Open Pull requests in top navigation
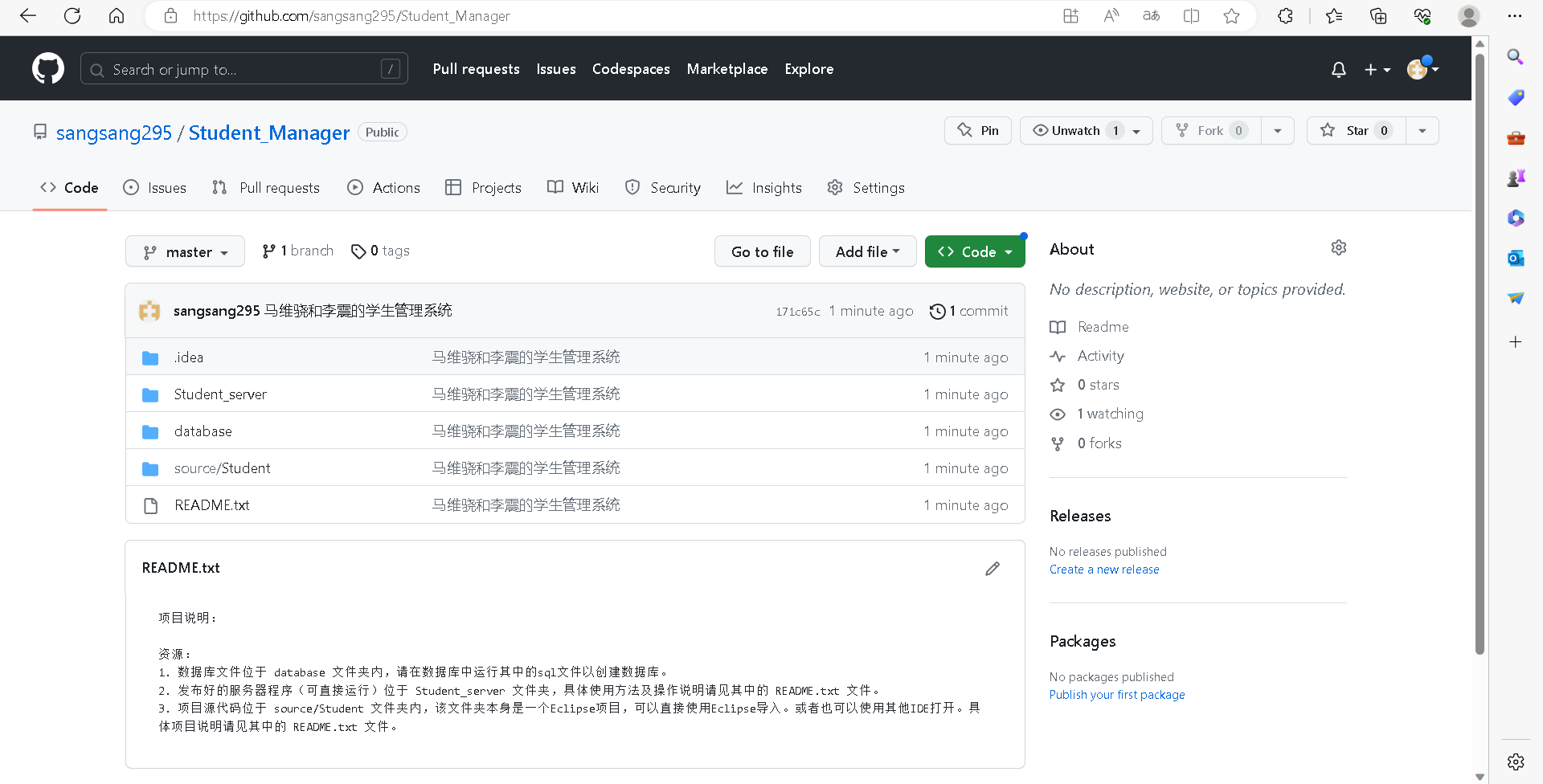 [x=477, y=69]
